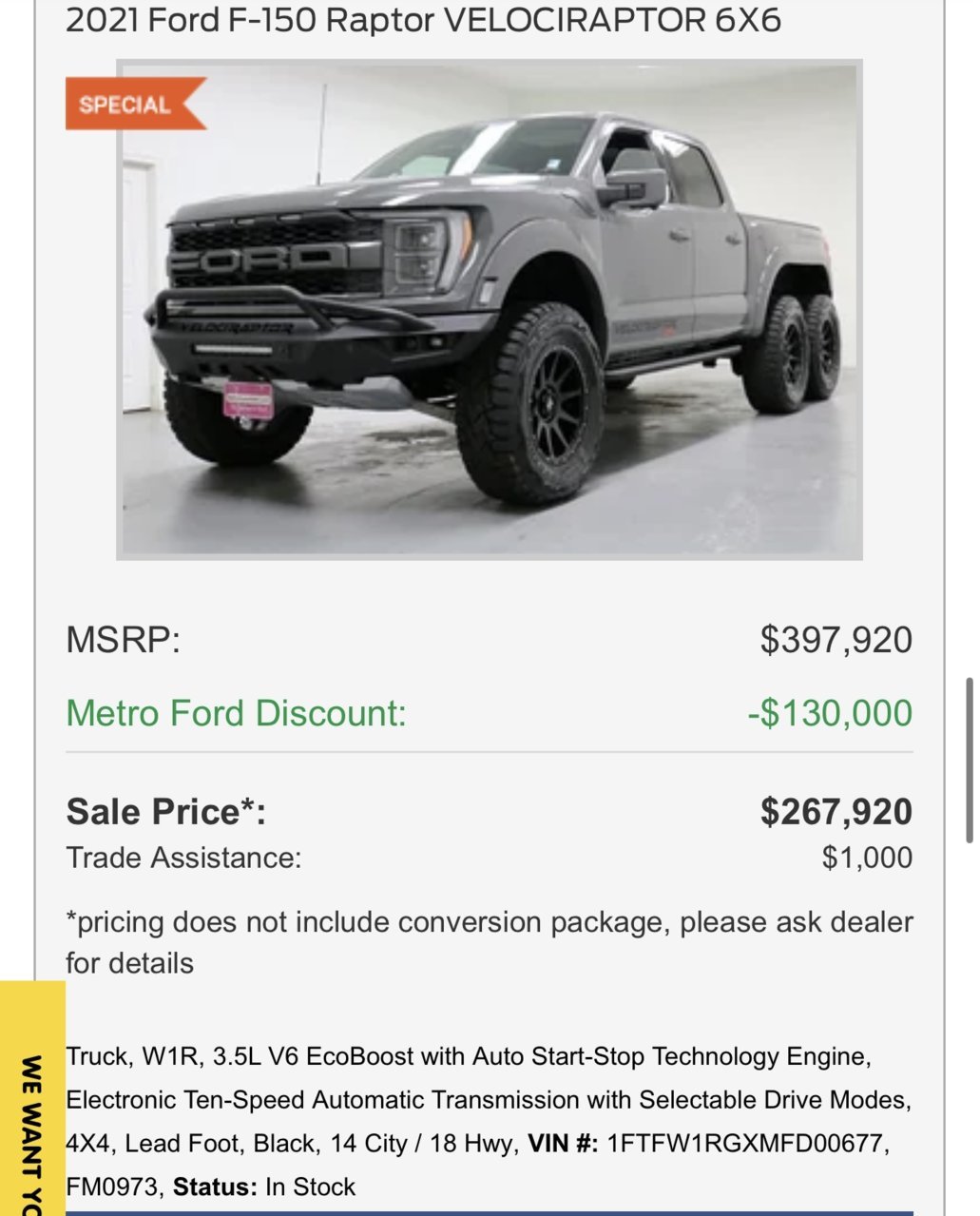Viewport: 980px width, 1216px height.
Task: Click the green Metro Ford Discount label
Action: [236, 713]
